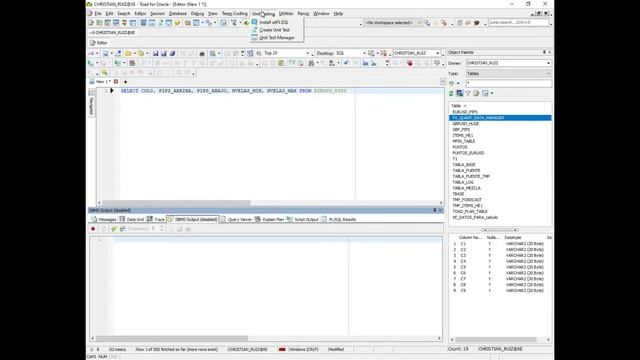Click the print icon in editor toolbar

point(202,53)
